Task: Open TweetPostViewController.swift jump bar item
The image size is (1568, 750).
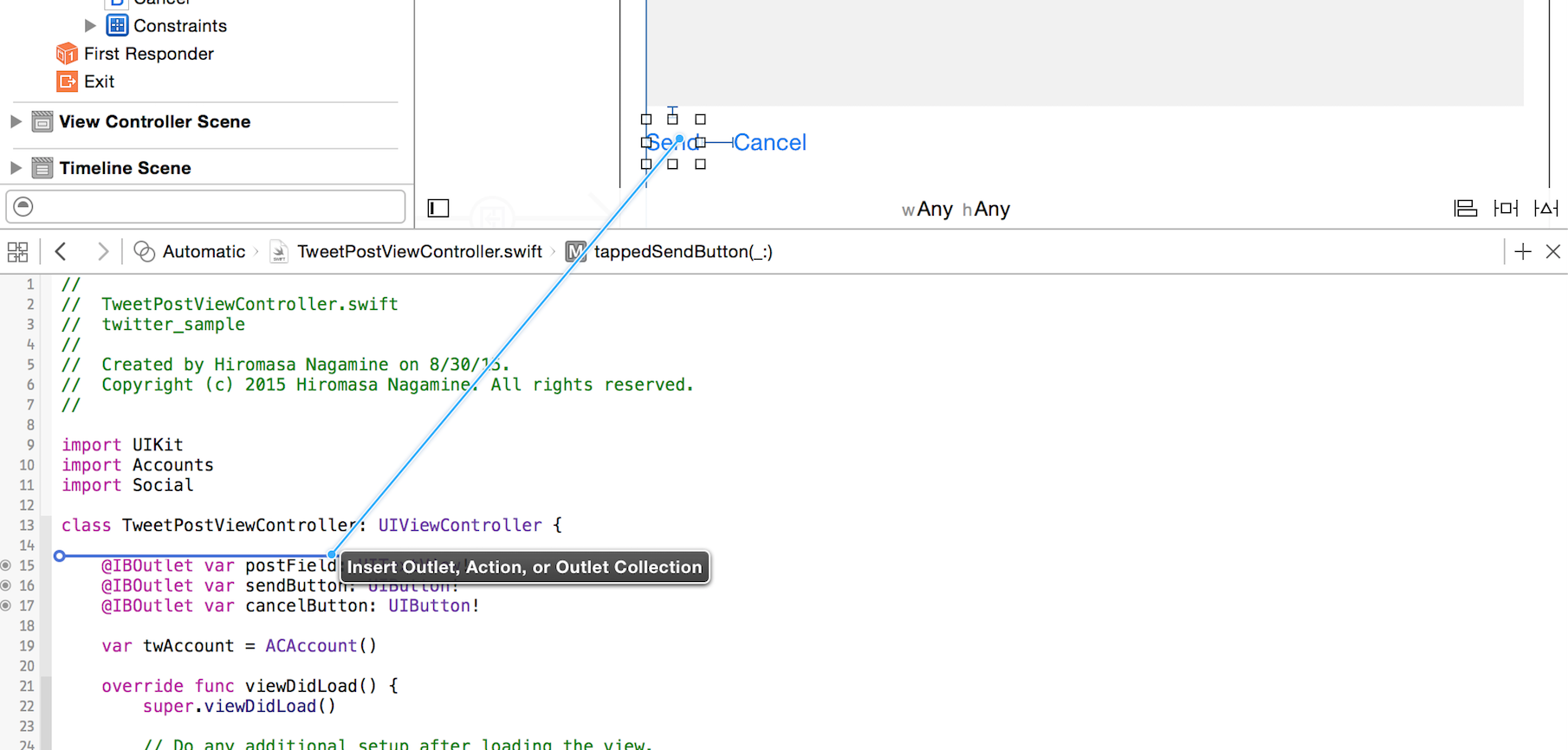Action: coord(419,251)
